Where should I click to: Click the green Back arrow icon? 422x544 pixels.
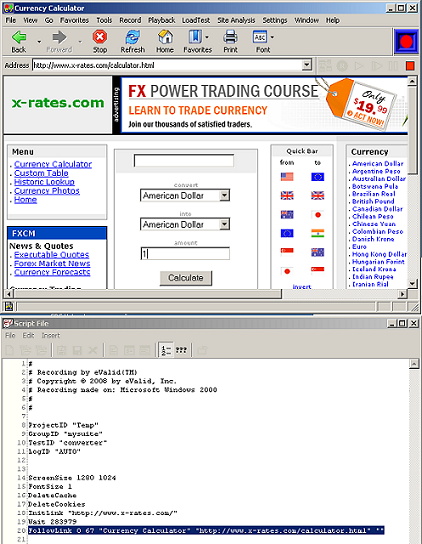tap(19, 37)
